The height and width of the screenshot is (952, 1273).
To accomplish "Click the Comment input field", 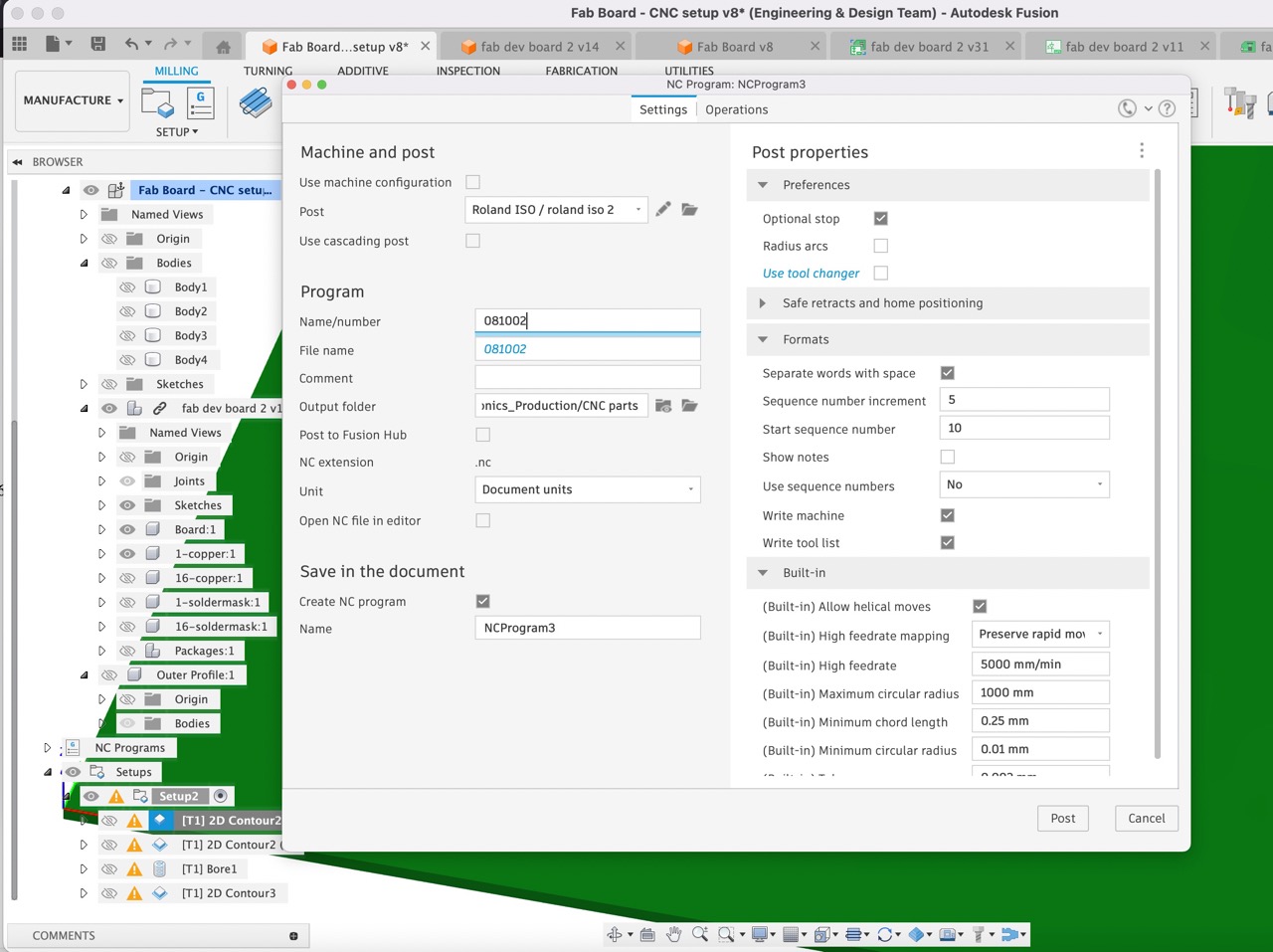I will pos(588,378).
